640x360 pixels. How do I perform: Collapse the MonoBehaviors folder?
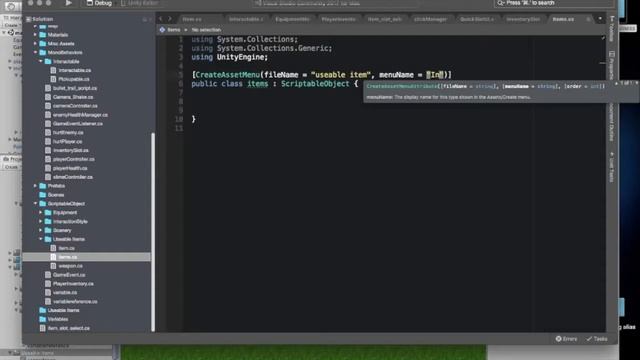click(x=36, y=52)
